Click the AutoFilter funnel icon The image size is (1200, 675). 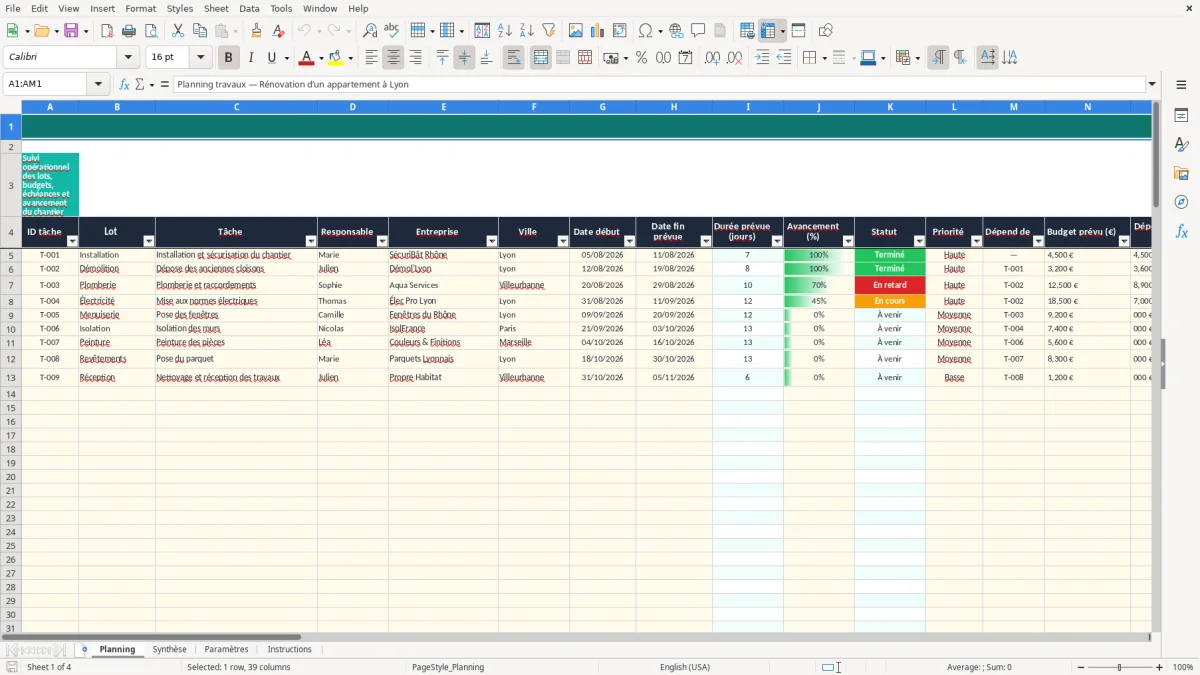pos(549,31)
